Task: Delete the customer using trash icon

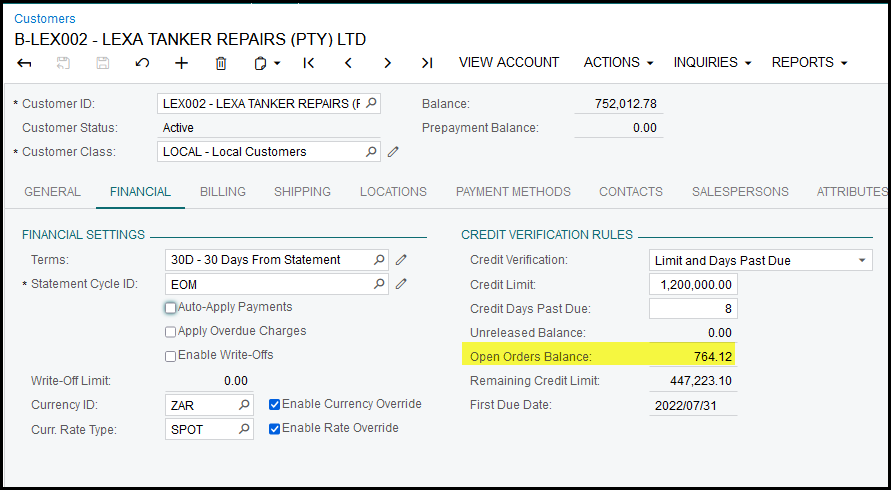Action: tap(221, 63)
